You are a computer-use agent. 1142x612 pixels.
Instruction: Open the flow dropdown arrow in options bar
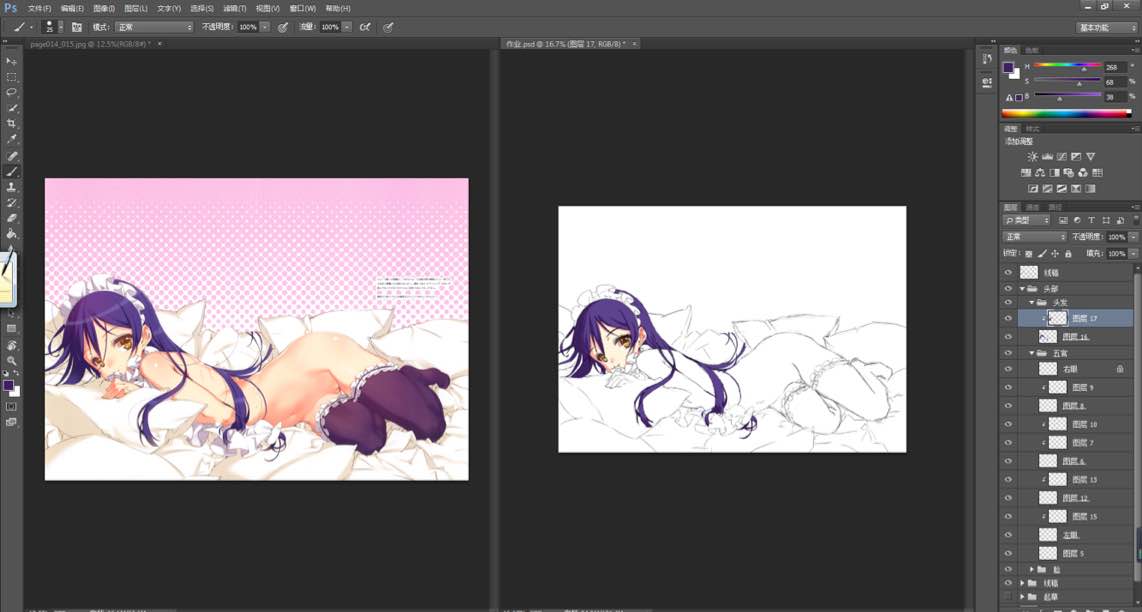pos(347,27)
